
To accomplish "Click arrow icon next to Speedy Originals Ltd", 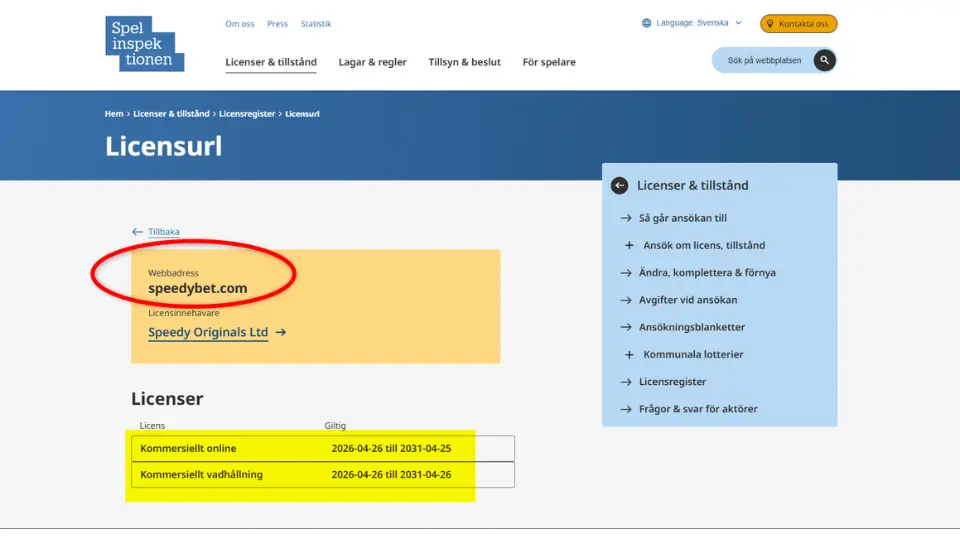I will [280, 332].
